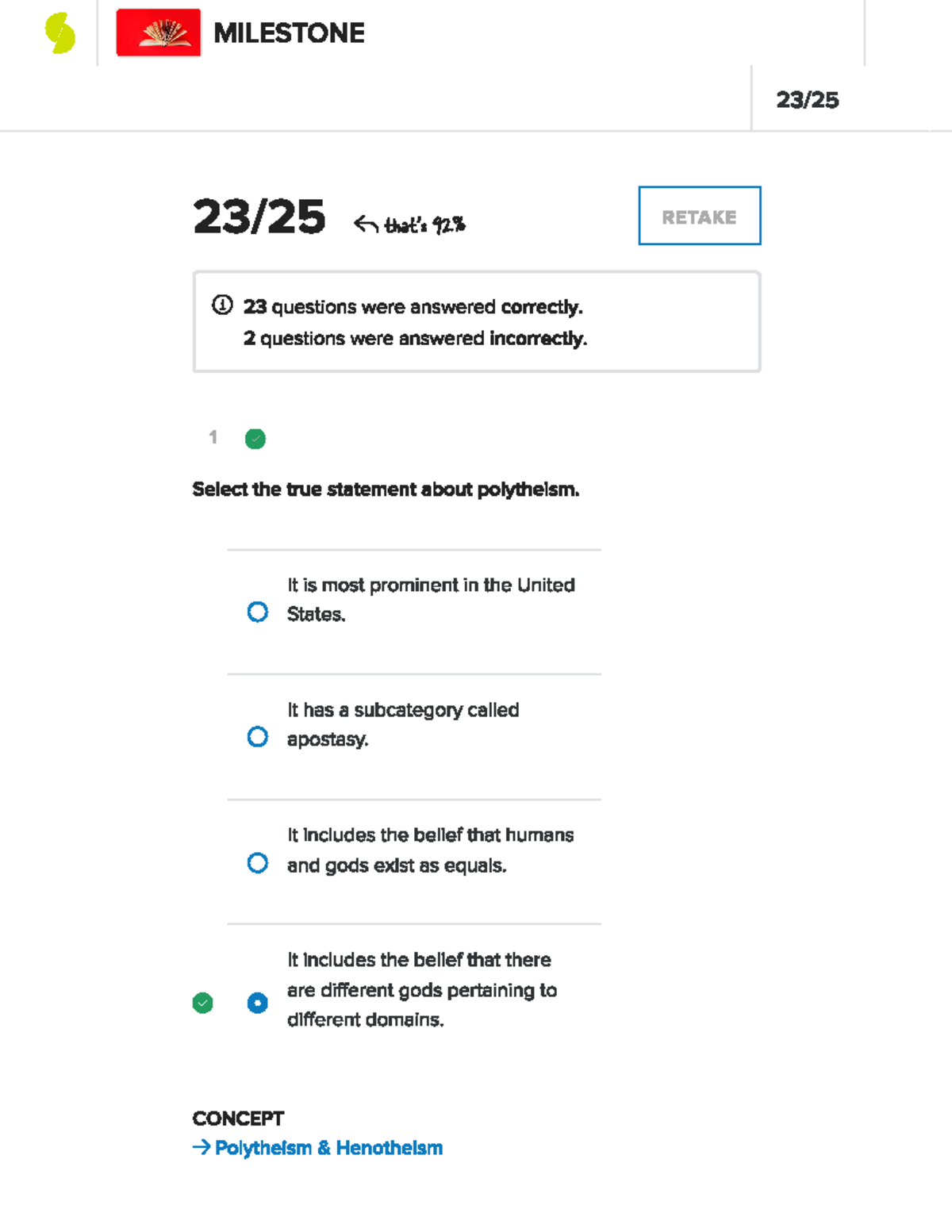Click the red open-book course icon
952x1232 pixels.
tap(158, 33)
